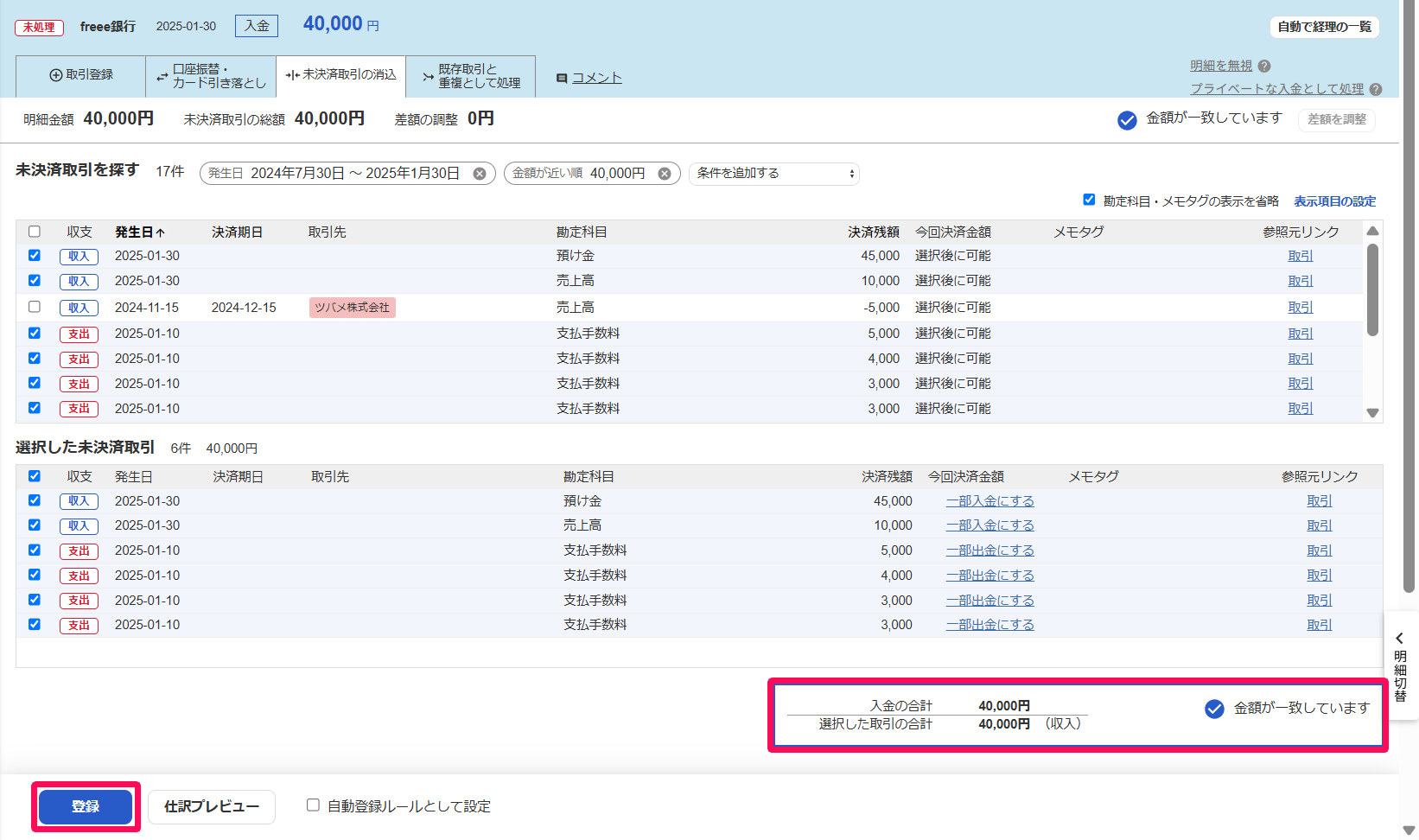
Task: Click 一部入金にする for 売上高 10,000 row
Action: click(x=989, y=525)
